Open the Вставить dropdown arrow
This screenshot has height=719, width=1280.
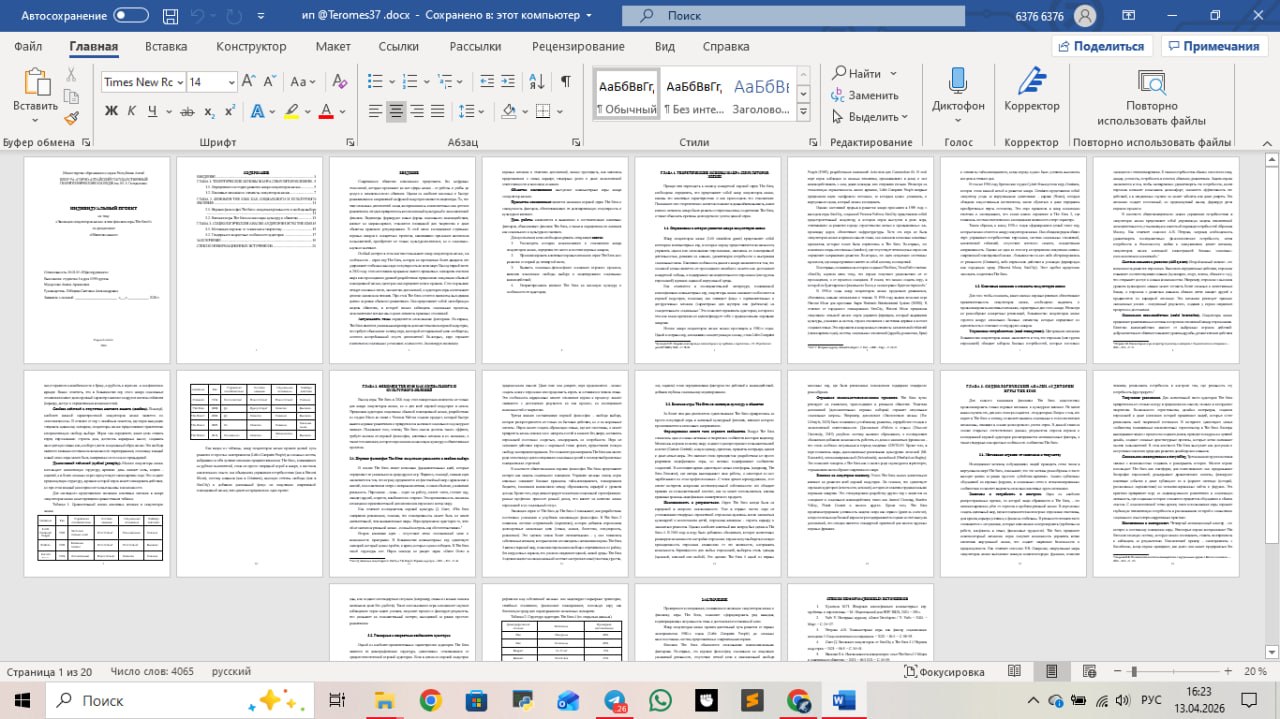coord(36,122)
